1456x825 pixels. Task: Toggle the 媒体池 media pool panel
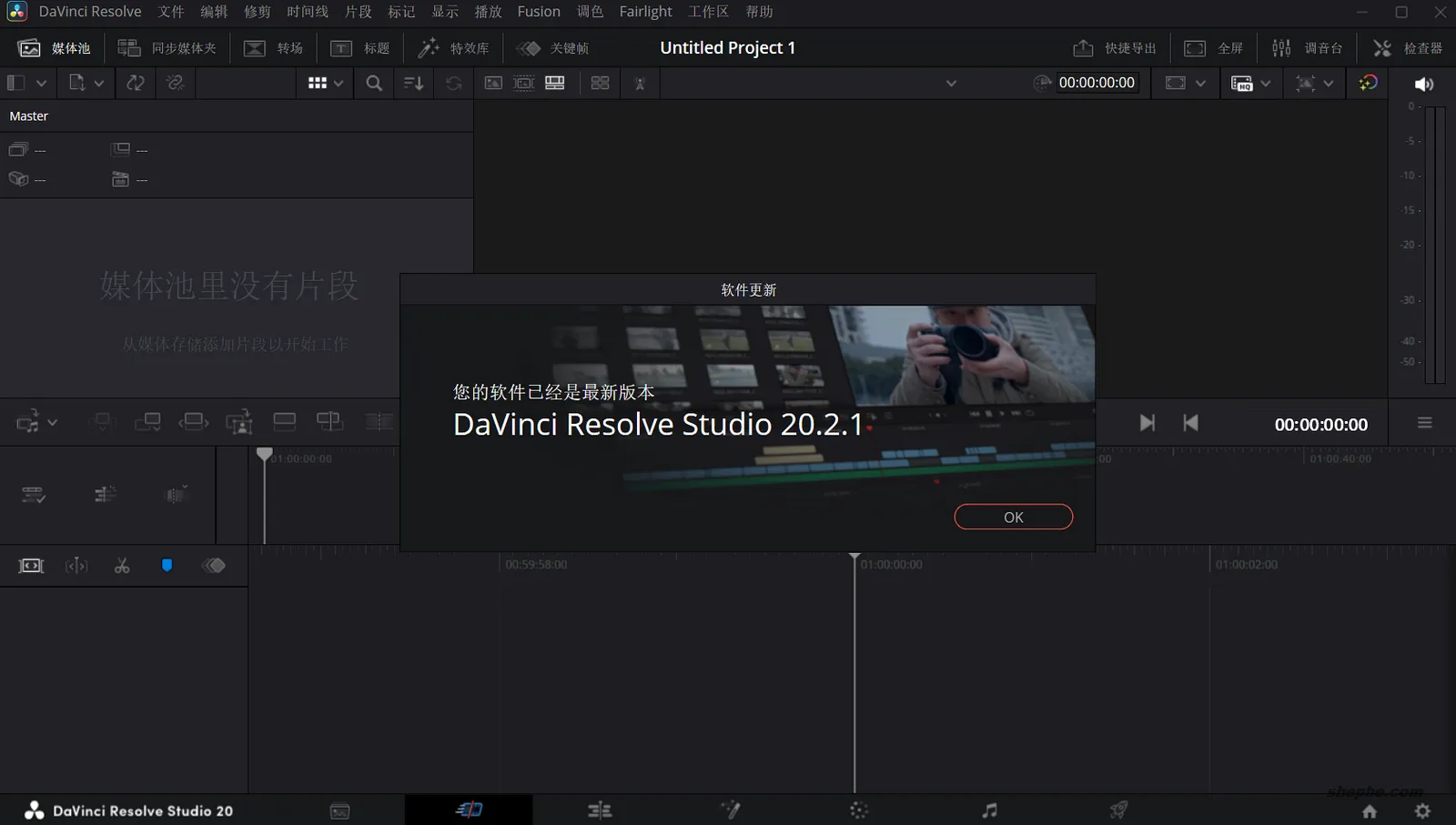[55, 48]
